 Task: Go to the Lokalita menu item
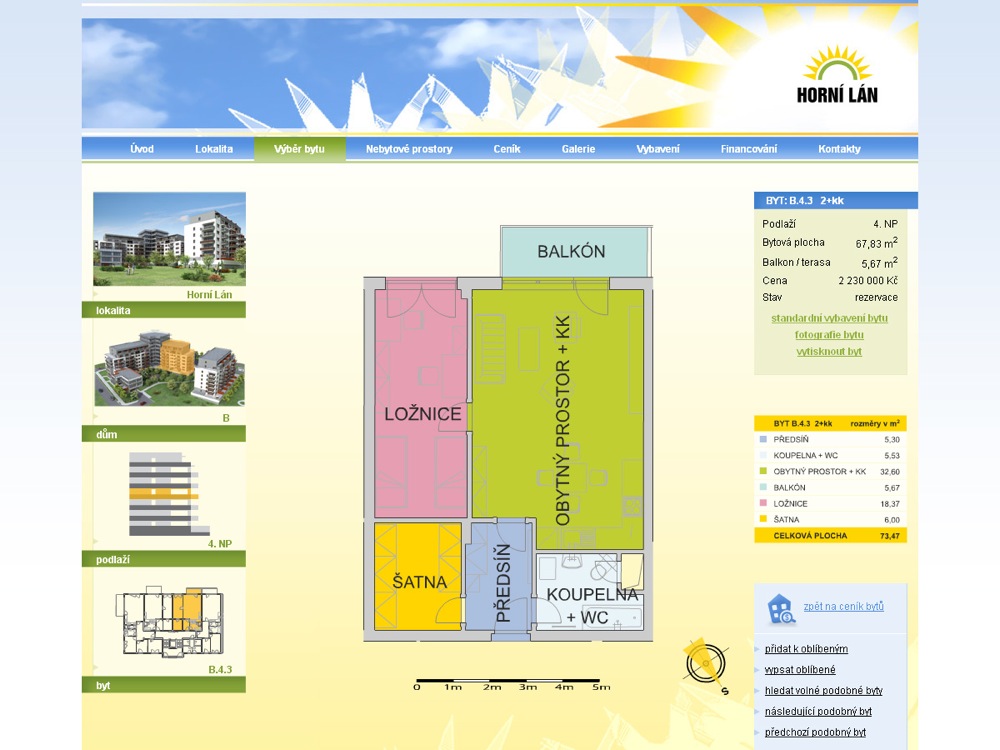coord(214,149)
